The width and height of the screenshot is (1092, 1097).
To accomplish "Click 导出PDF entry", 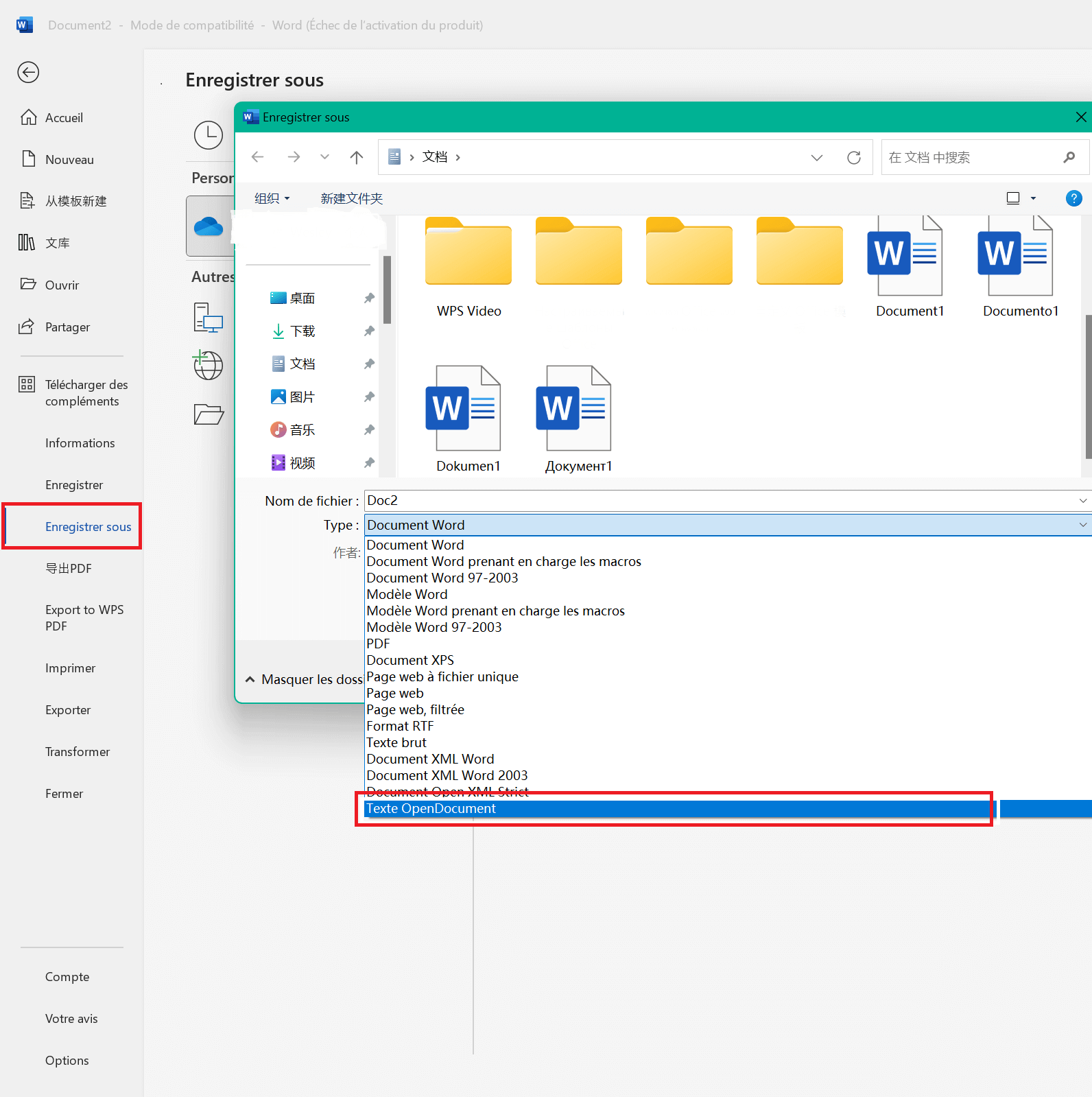I will point(69,569).
